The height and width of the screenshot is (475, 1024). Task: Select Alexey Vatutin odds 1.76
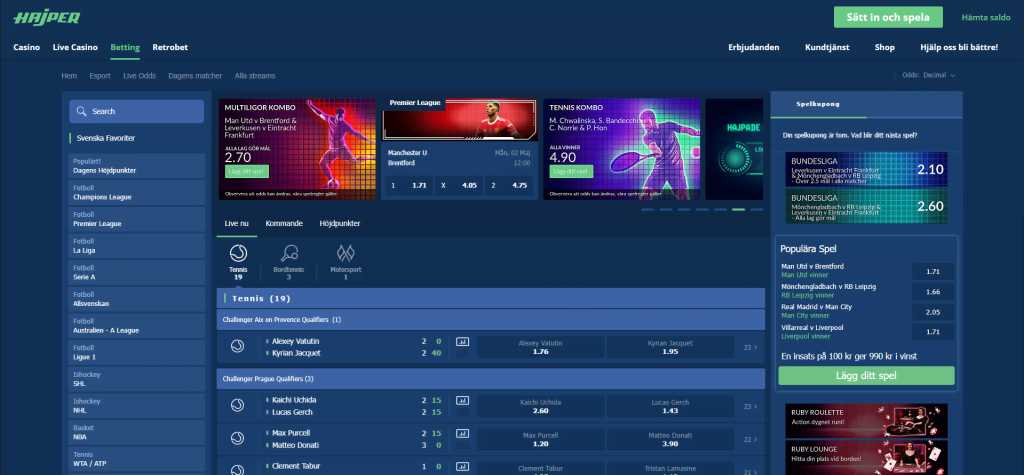coord(540,347)
